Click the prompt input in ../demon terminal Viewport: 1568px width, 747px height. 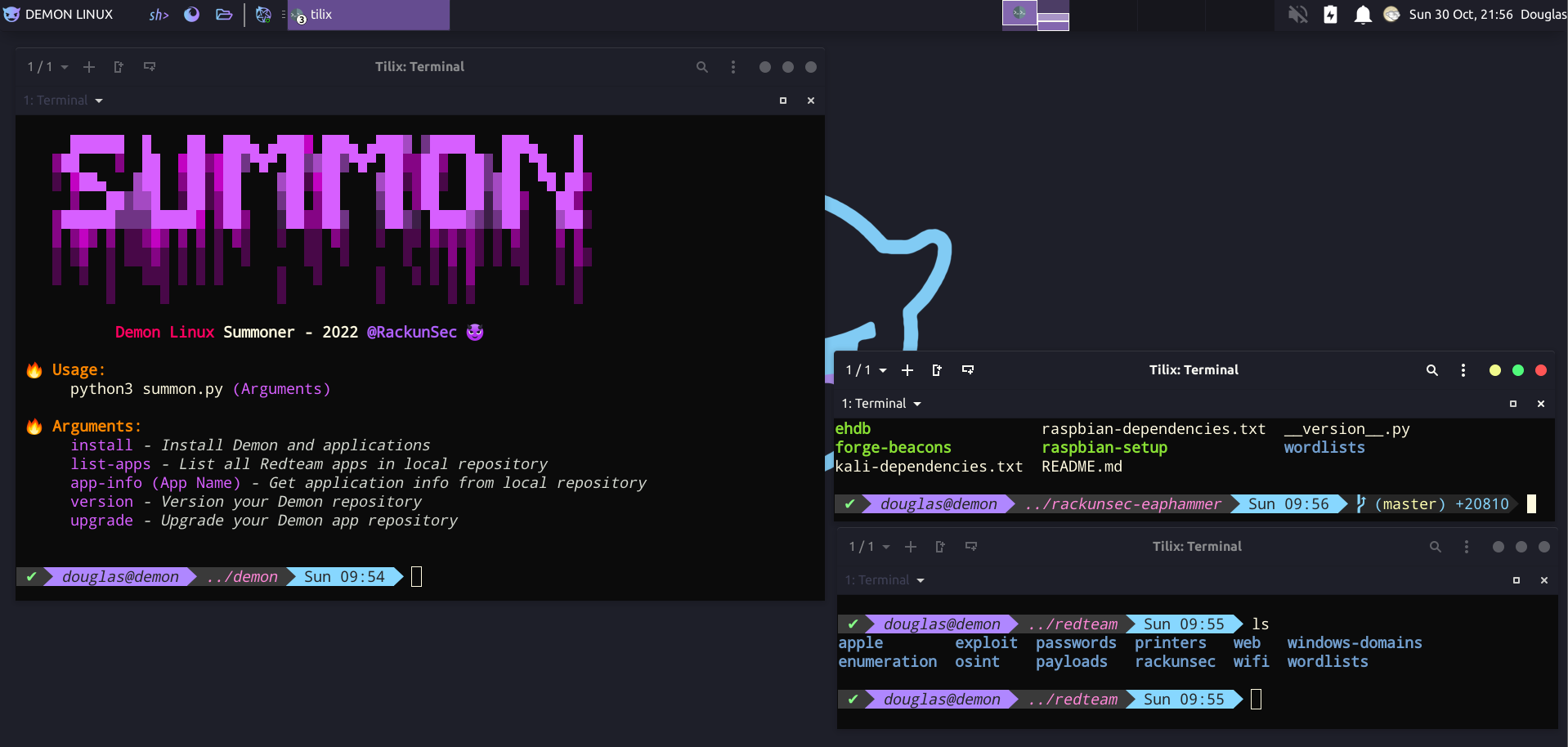click(416, 577)
